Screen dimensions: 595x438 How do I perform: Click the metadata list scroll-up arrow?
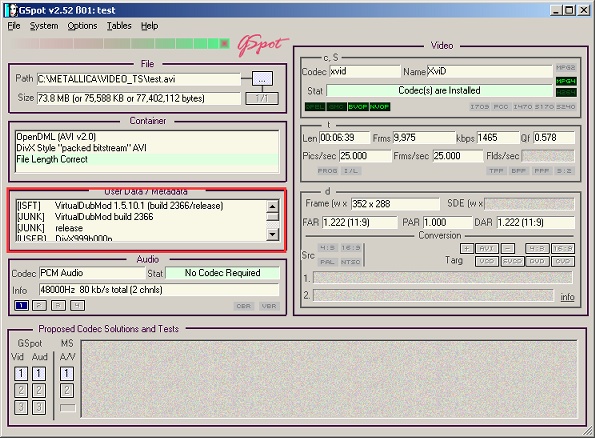tap(272, 206)
